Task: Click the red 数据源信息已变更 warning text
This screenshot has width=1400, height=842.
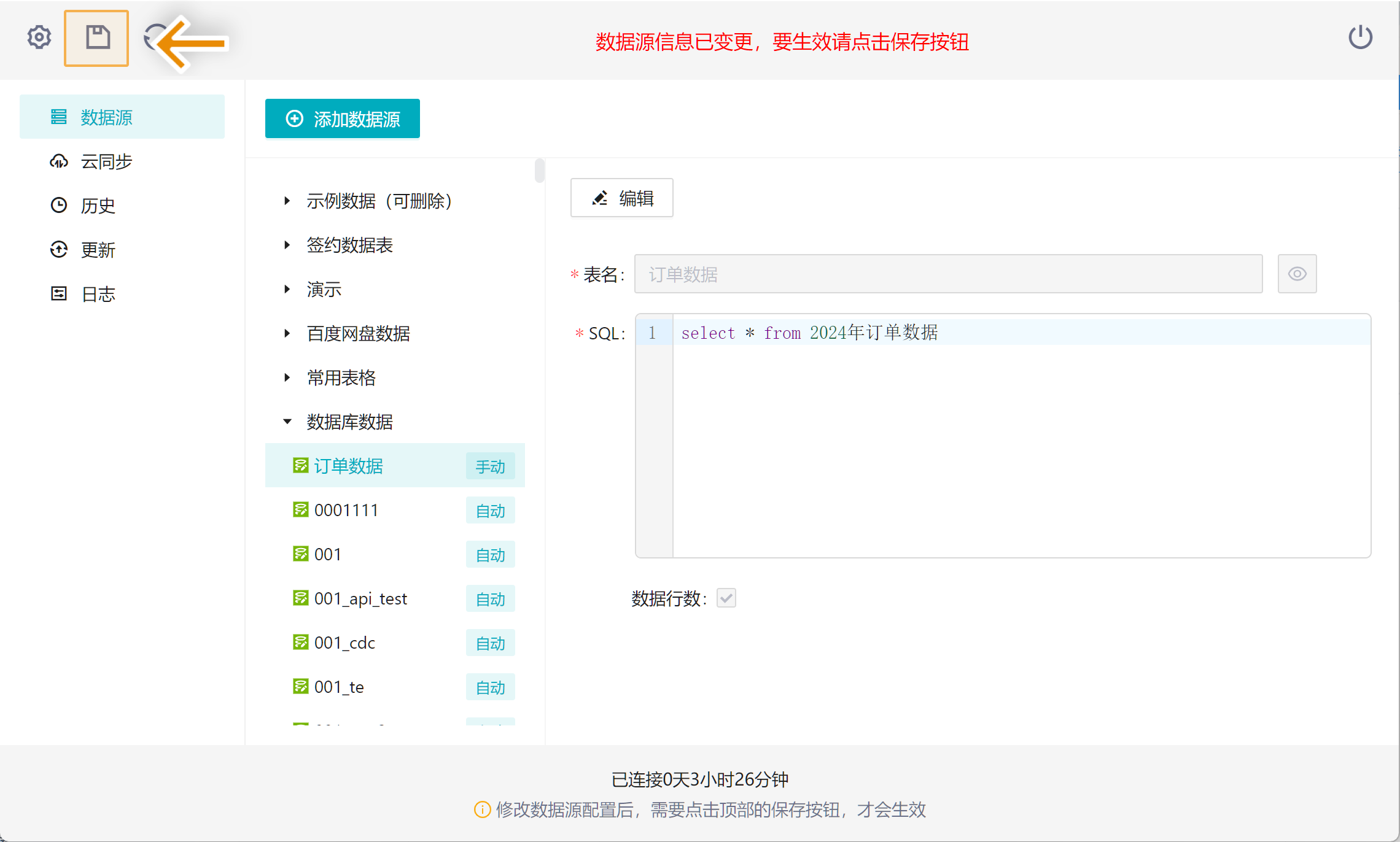Action: (x=782, y=42)
